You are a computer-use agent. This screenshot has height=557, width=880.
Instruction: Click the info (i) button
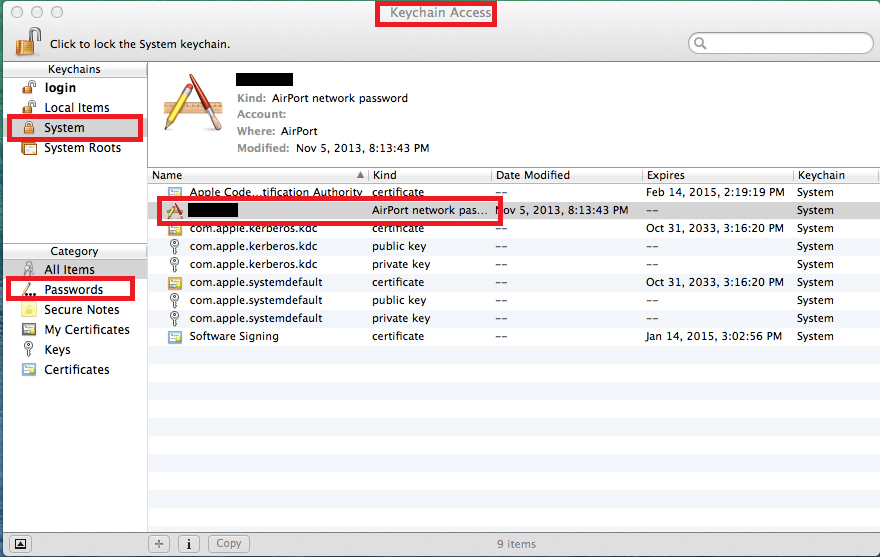189,544
